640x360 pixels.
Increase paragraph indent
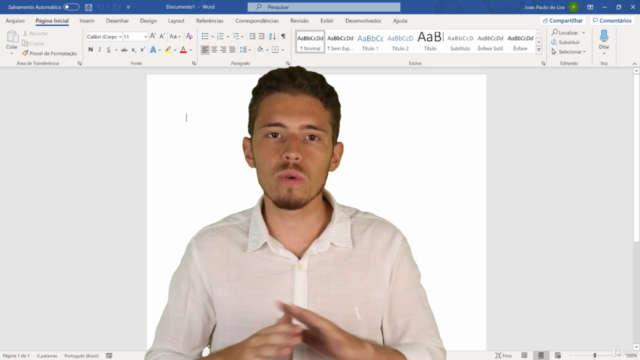pyautogui.click(x=262, y=36)
